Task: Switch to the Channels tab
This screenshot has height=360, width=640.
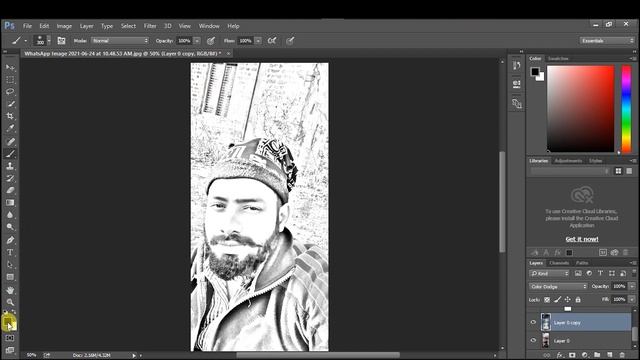Action: point(559,263)
